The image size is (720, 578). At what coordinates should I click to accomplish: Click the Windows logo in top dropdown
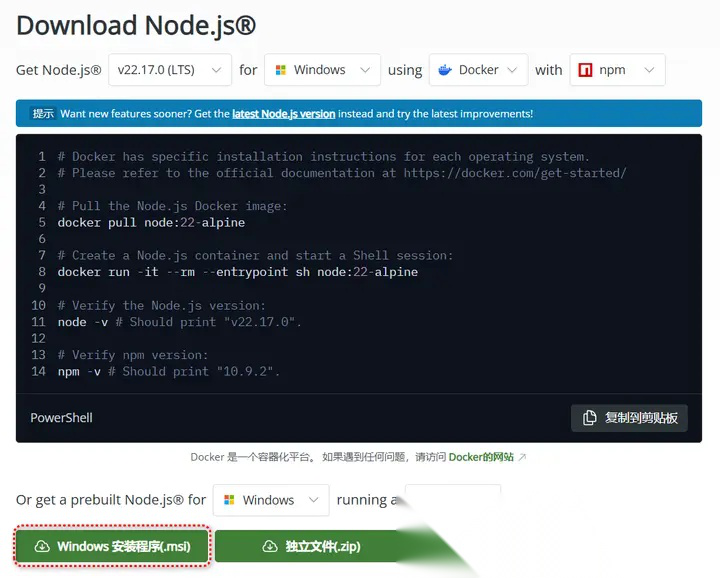pos(280,70)
